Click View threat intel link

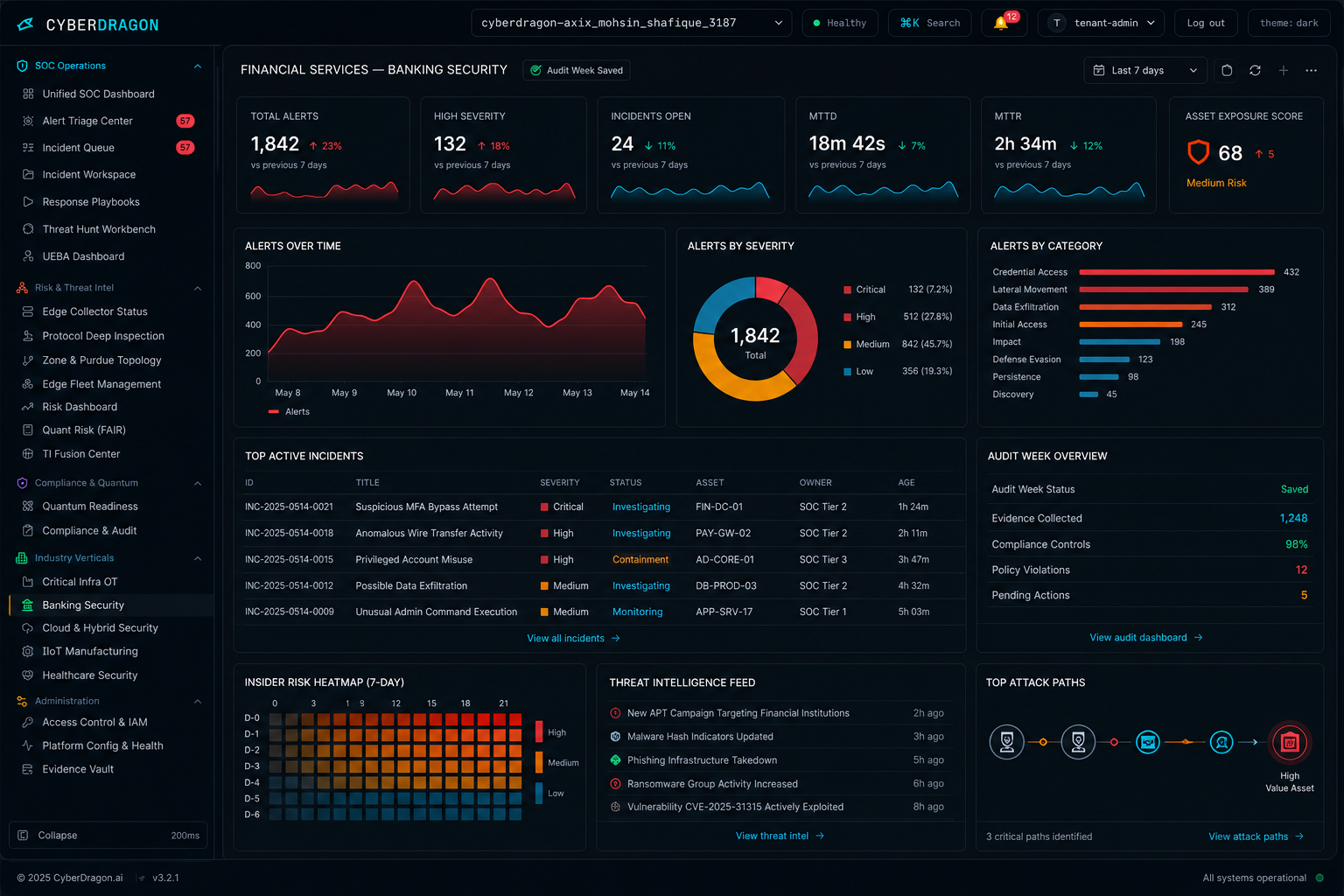pyautogui.click(x=780, y=836)
